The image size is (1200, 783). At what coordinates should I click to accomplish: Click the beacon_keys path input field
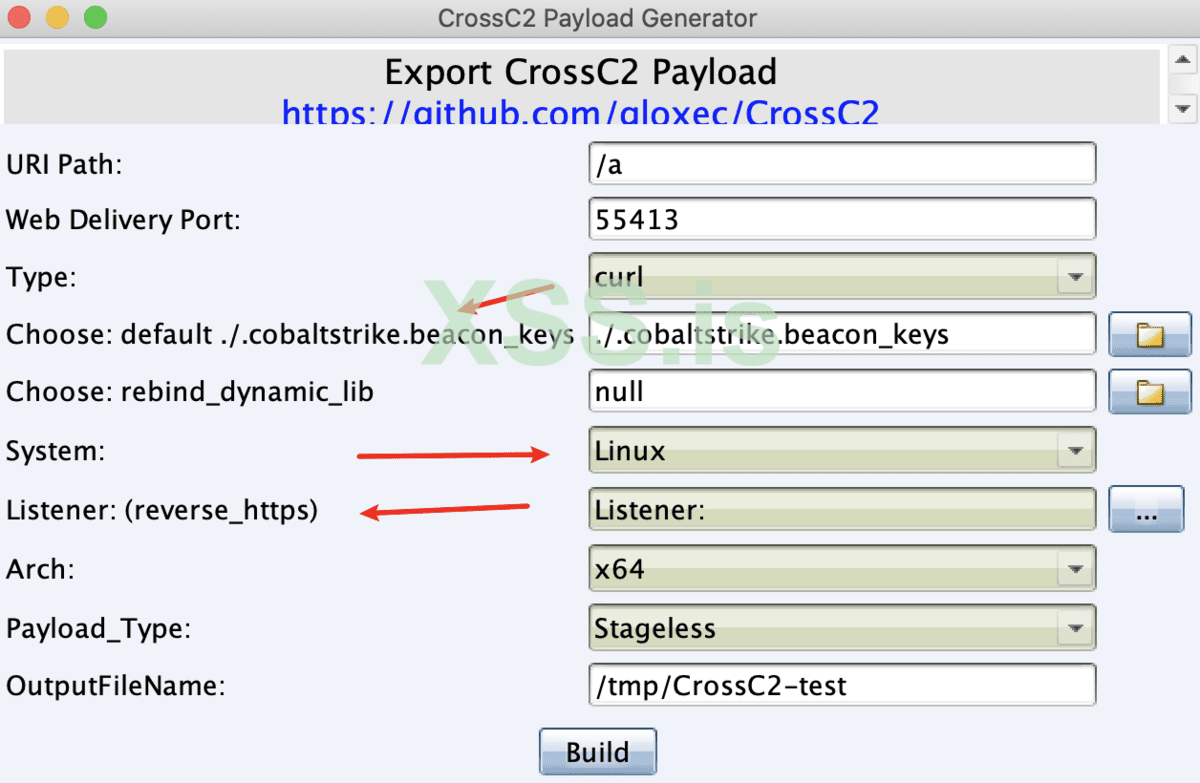pos(843,334)
